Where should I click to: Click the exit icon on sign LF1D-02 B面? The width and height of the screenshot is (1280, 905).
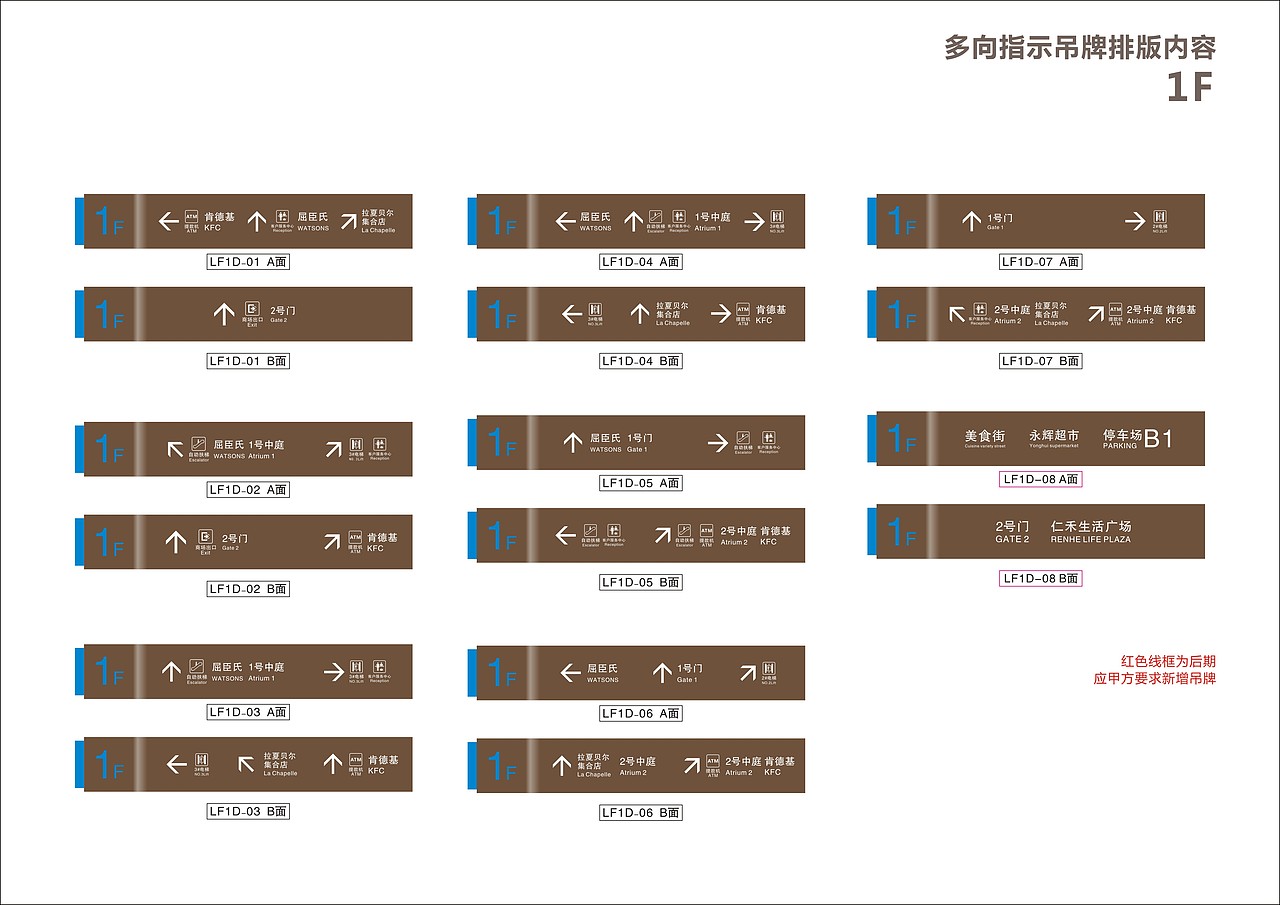point(206,536)
